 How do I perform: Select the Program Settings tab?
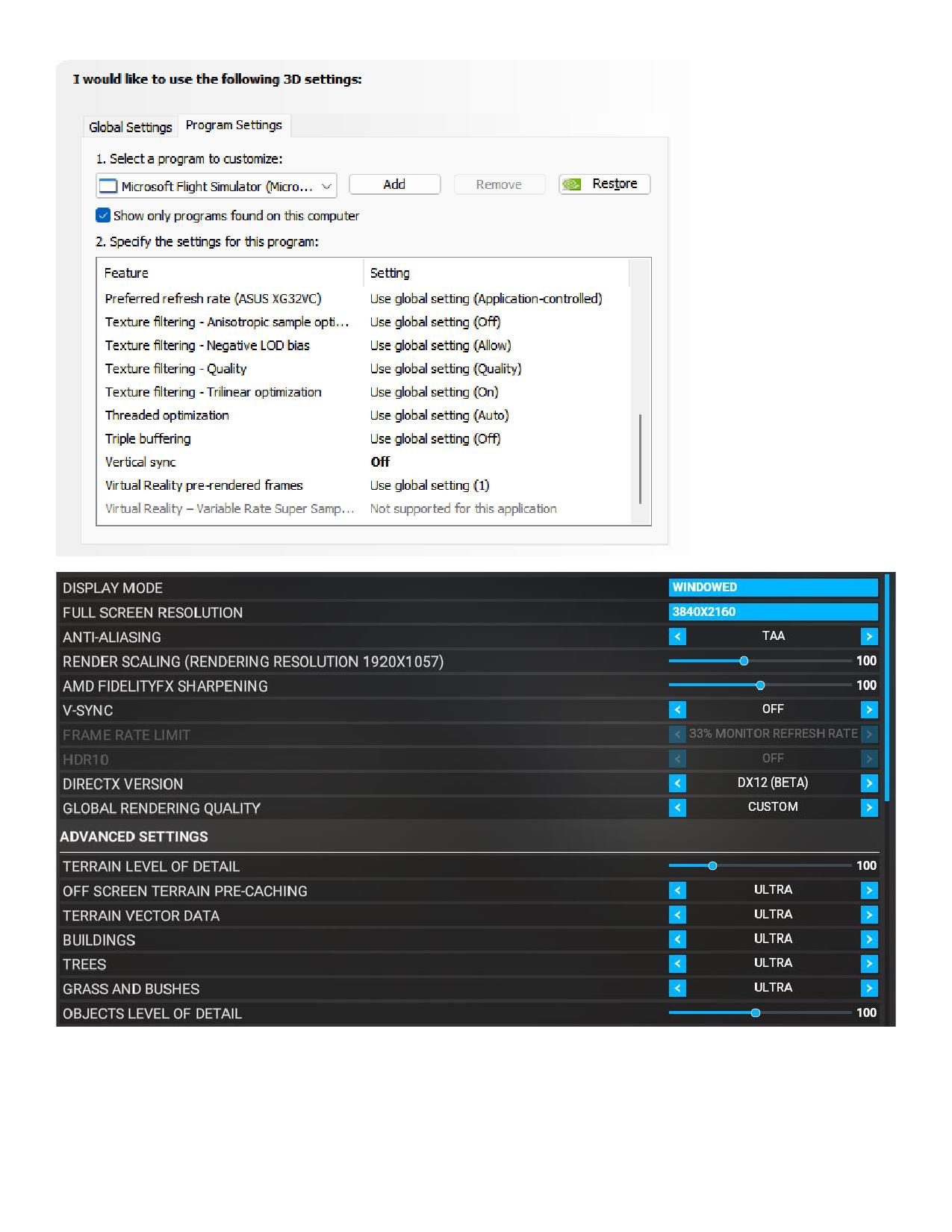[x=234, y=125]
